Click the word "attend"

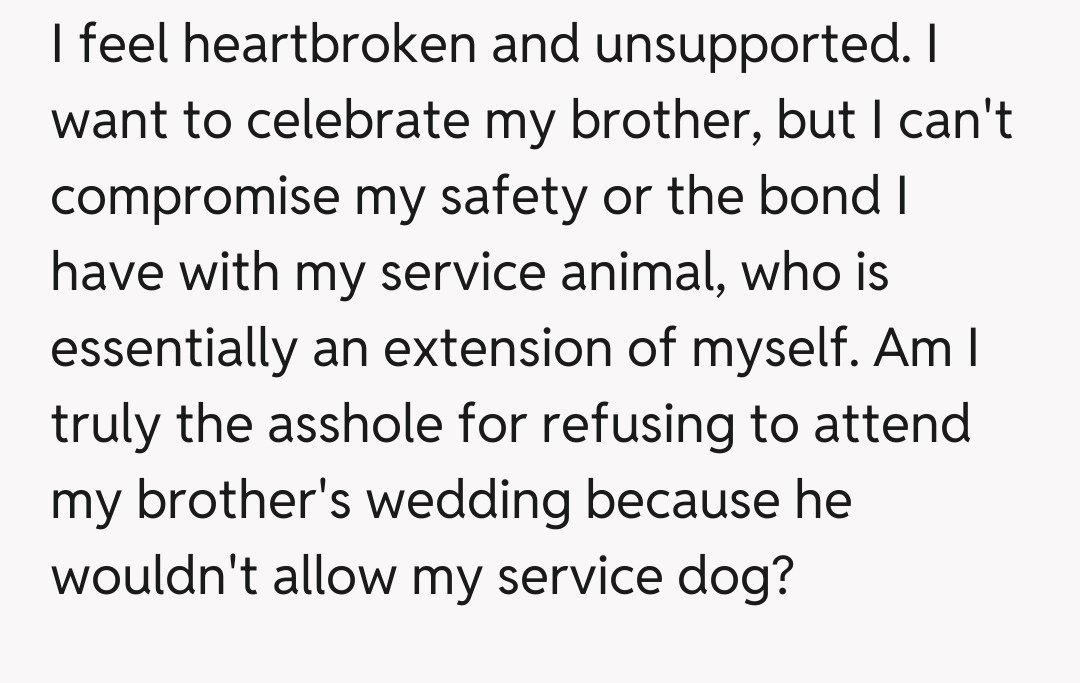pos(892,424)
